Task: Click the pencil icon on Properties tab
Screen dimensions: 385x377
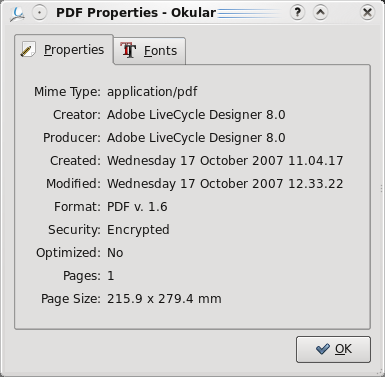Action: click(x=28, y=50)
